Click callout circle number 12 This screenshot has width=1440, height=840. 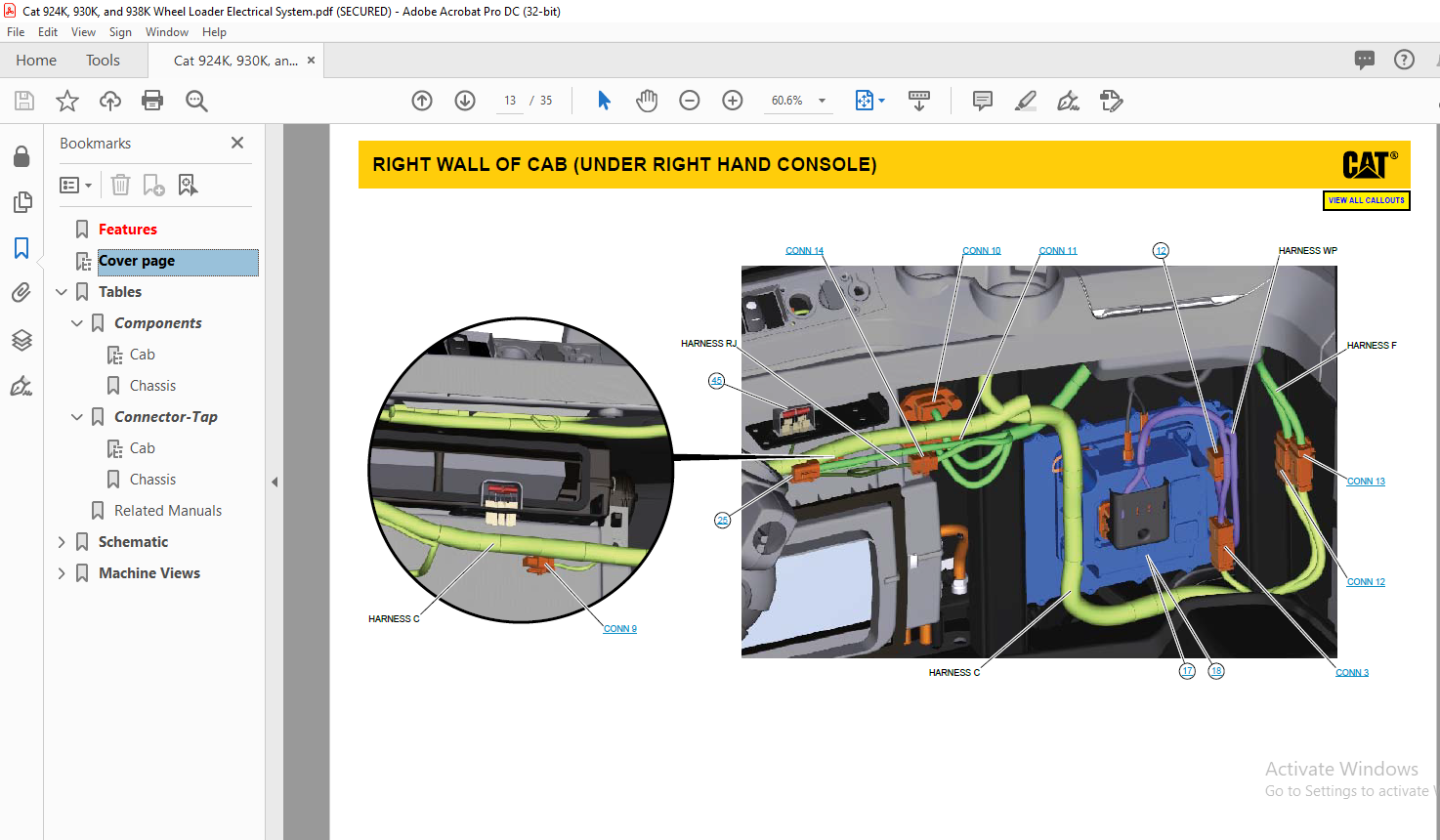click(1161, 251)
